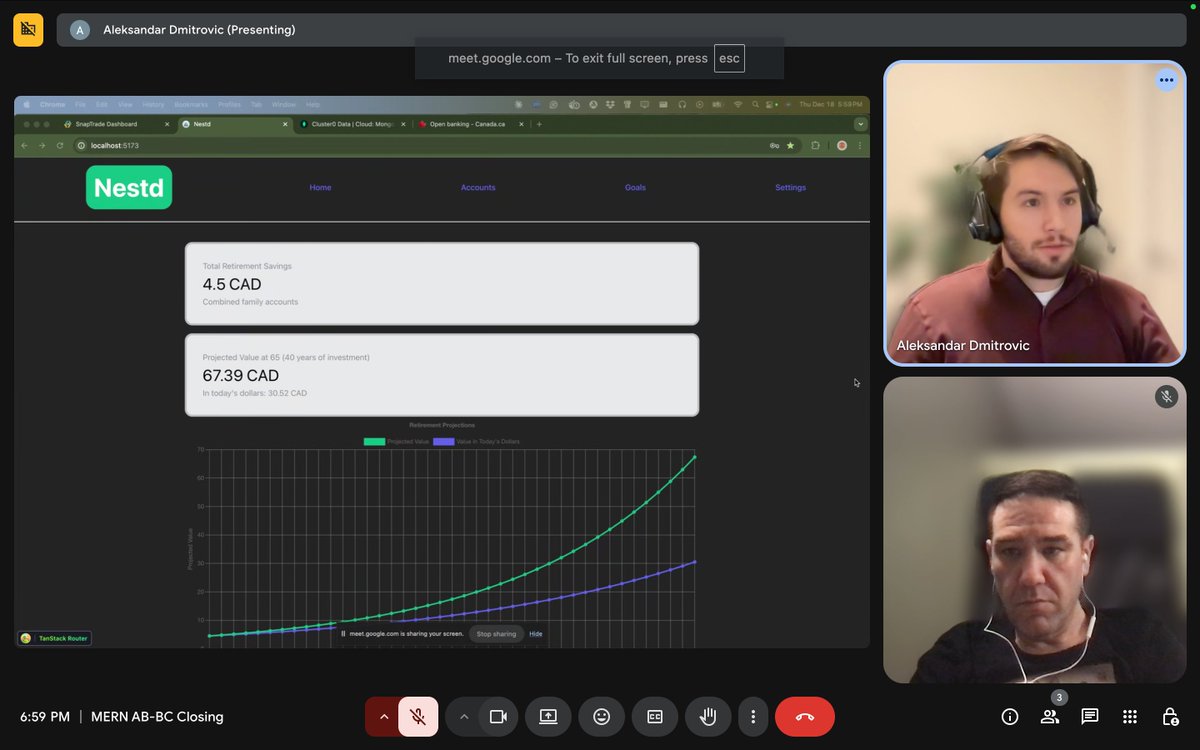Open the activities grid icon
1200x750 pixels.
point(1130,716)
